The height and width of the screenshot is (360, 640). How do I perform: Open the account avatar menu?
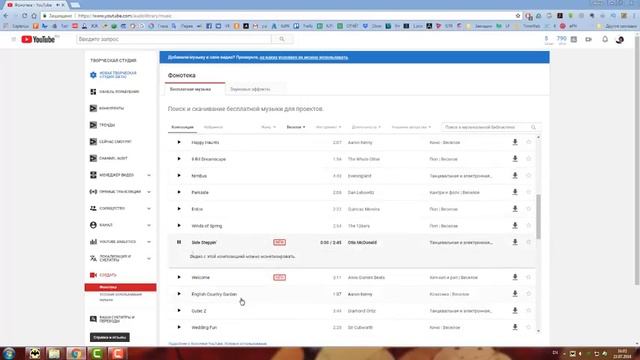620,39
